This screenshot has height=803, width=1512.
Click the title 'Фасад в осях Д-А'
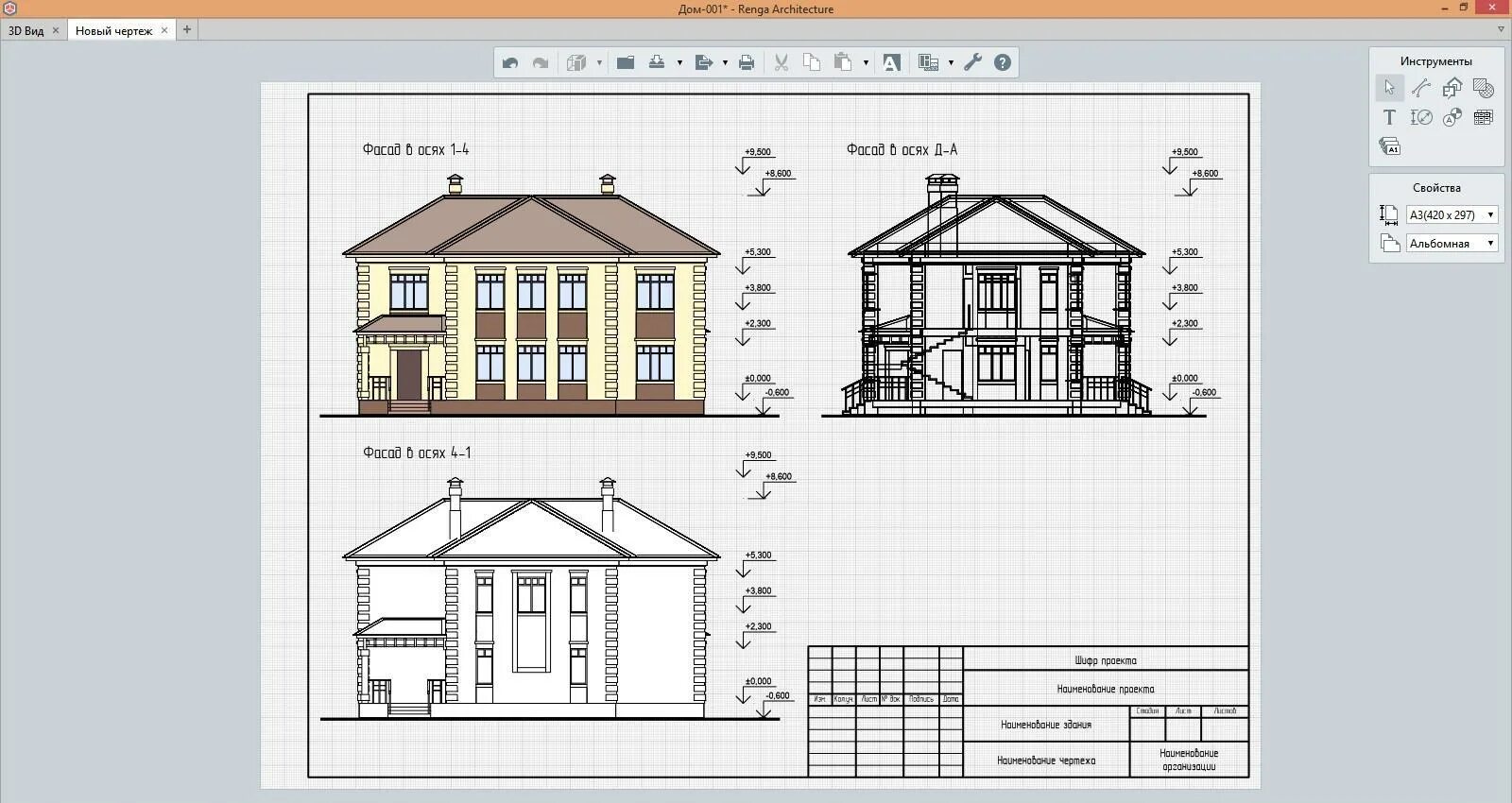[x=902, y=149]
